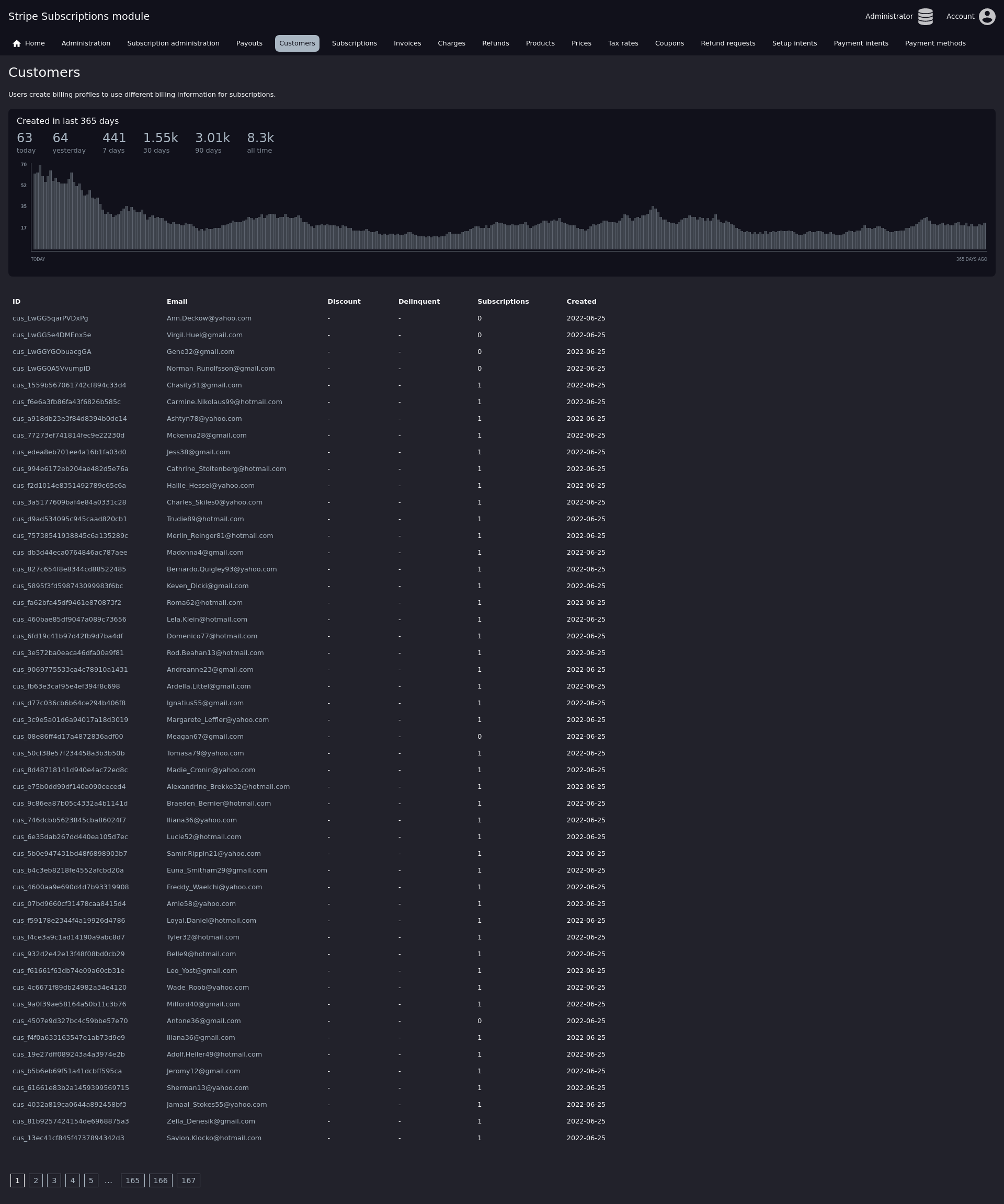Click the tallest bar near TODAY in chart
Viewport: 1004px width, 1204px height.
(40, 207)
